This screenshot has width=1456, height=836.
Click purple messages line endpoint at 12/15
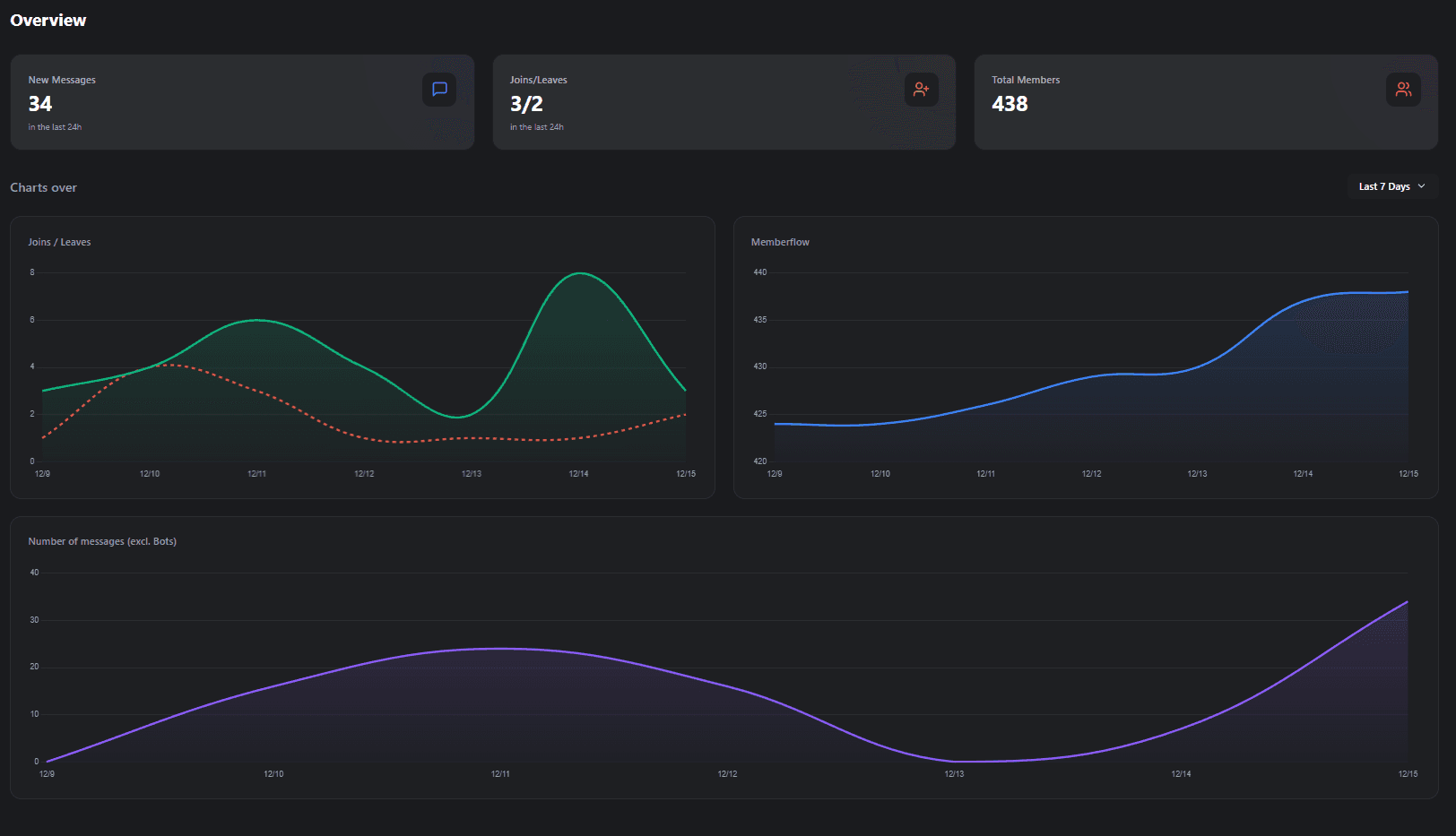point(1407,602)
